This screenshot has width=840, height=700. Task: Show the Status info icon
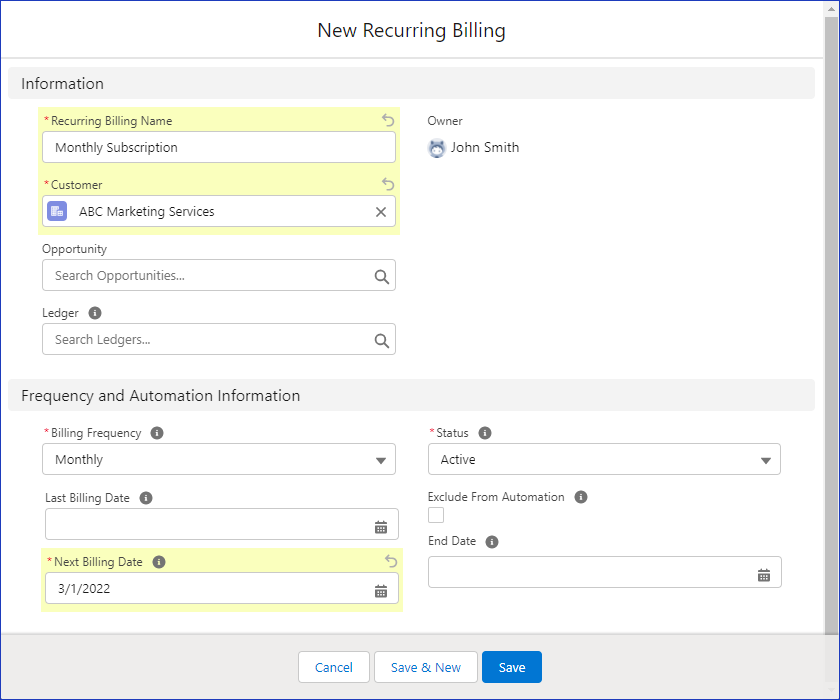pos(485,433)
